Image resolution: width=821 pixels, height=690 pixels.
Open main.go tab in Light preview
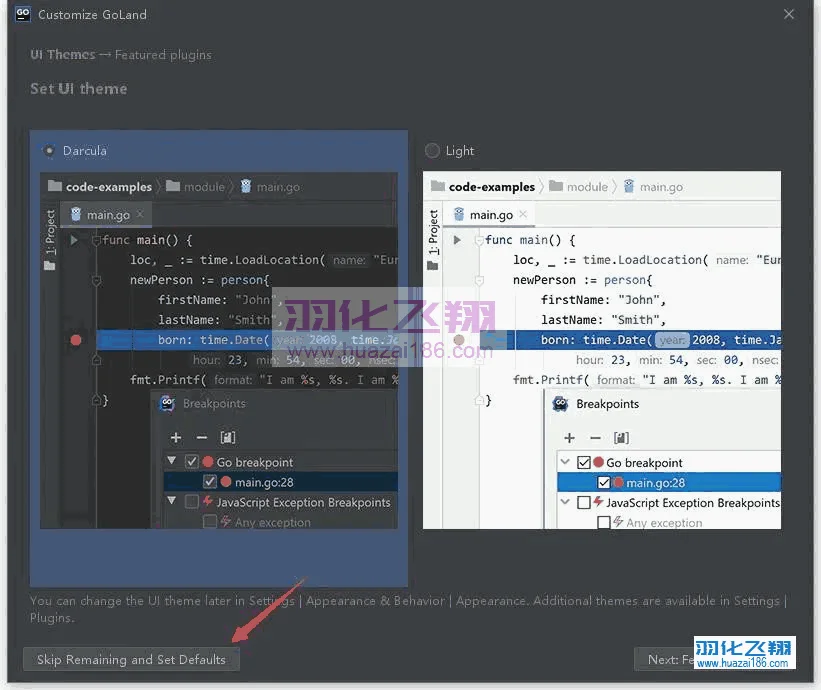pyautogui.click(x=491, y=215)
